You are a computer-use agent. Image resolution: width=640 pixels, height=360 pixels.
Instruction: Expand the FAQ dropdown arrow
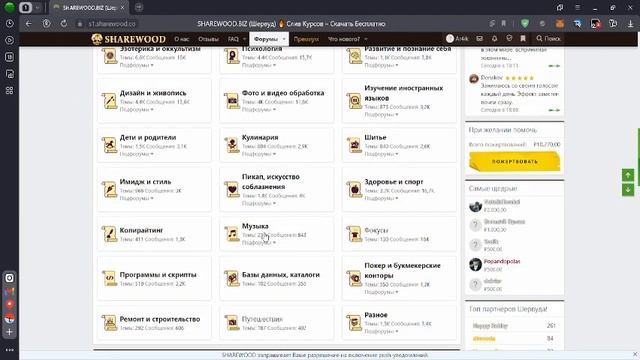click(244, 39)
